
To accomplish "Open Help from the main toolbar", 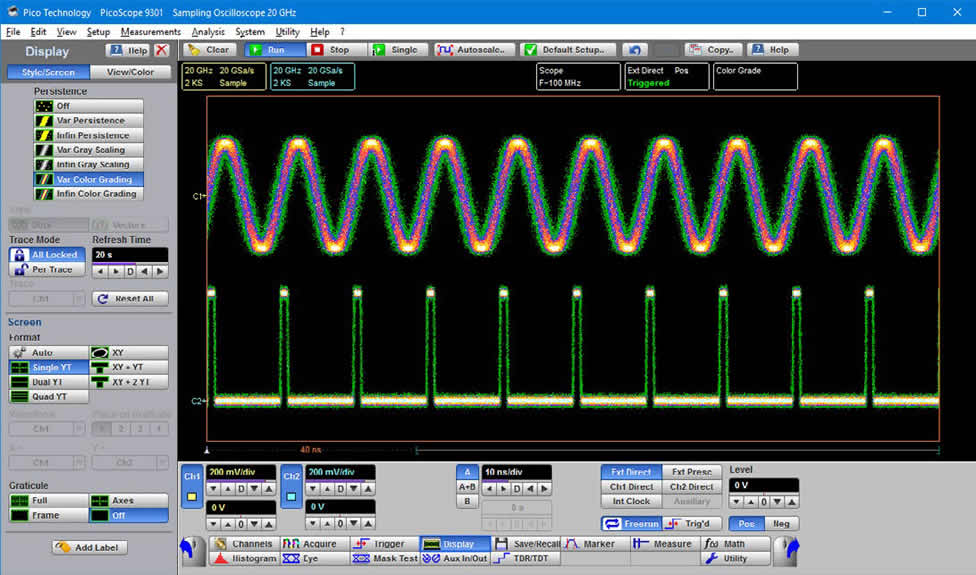I will click(x=772, y=50).
